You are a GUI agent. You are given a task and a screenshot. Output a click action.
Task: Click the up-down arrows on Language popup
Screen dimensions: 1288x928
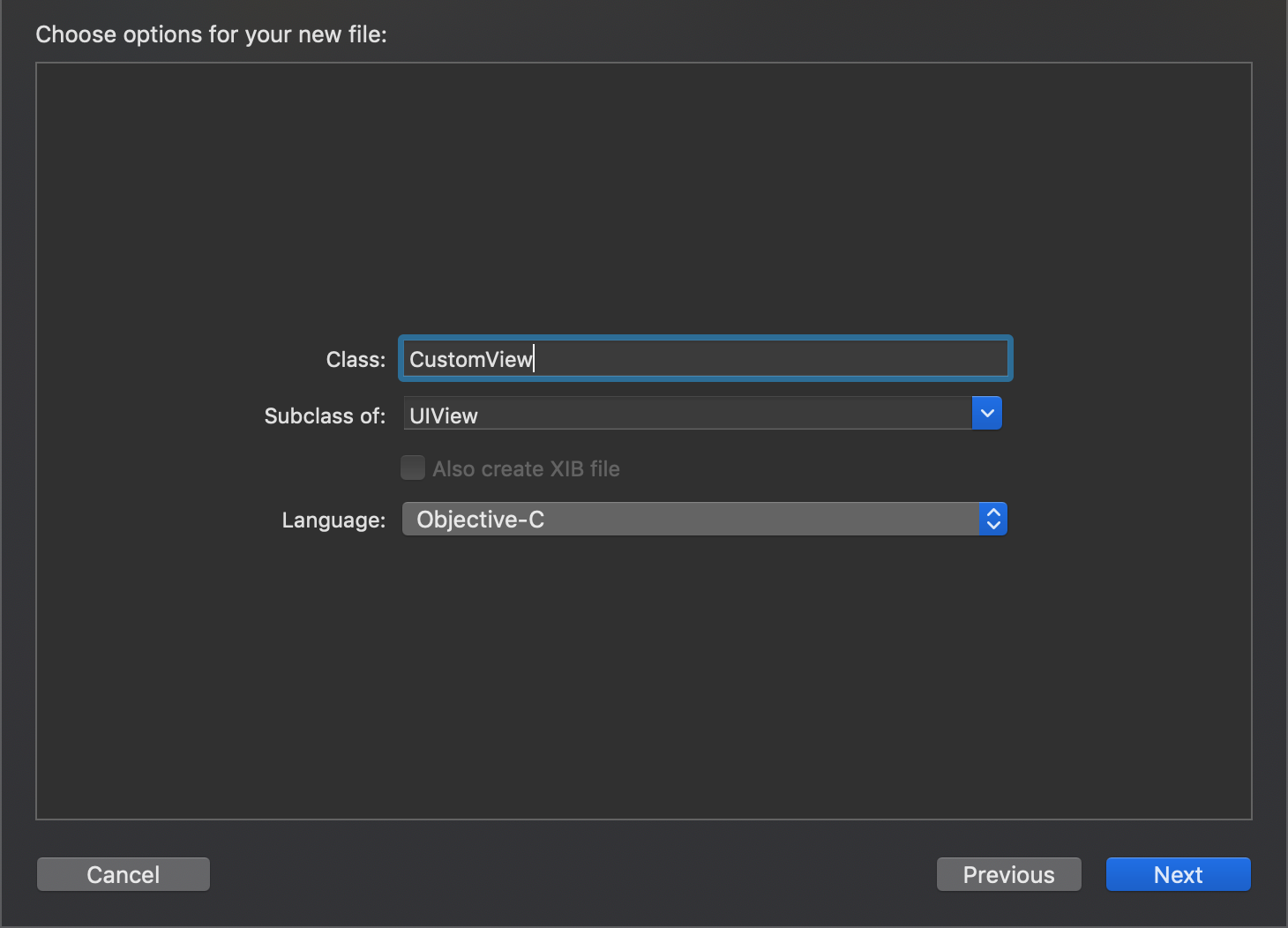[992, 520]
